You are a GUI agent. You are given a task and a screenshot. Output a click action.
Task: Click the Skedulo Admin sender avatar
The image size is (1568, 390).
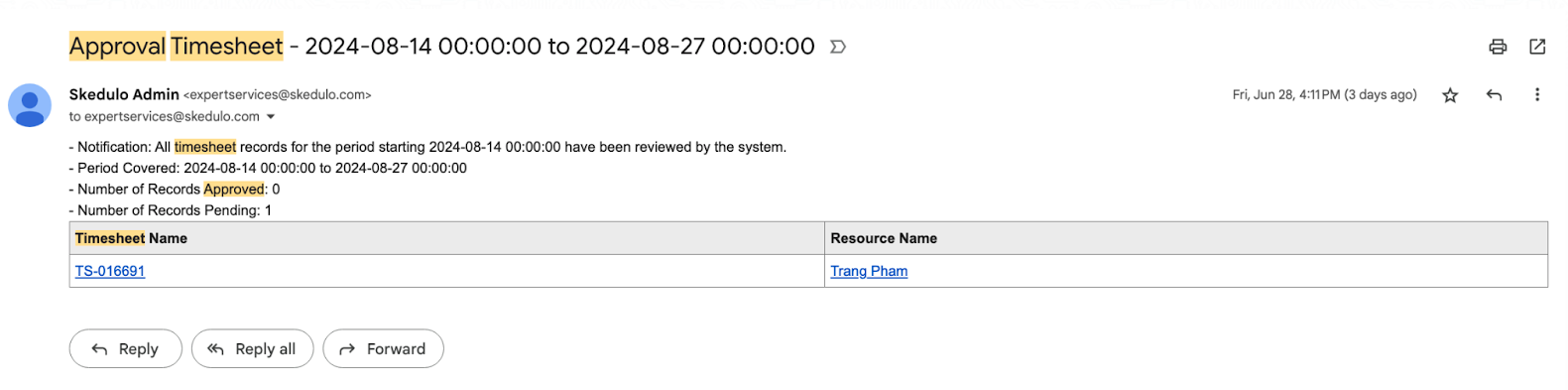tap(30, 105)
